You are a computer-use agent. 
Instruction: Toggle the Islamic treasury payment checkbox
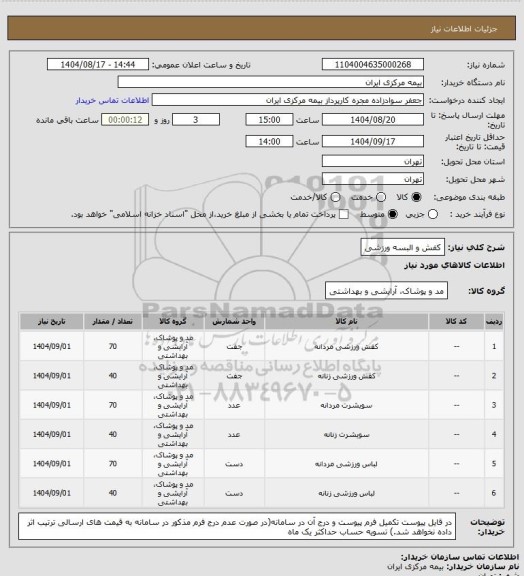coord(344,214)
